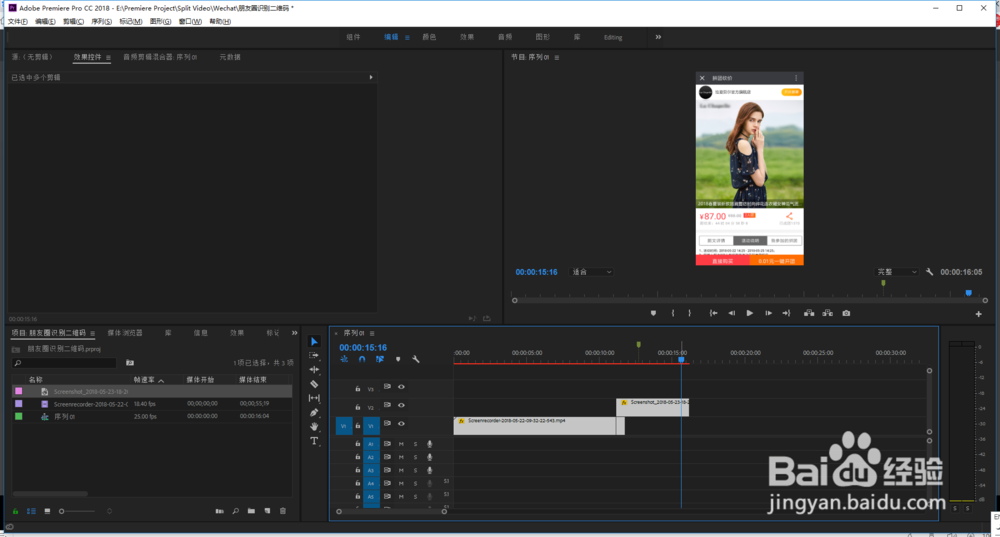Mute audio track A1

[401, 444]
